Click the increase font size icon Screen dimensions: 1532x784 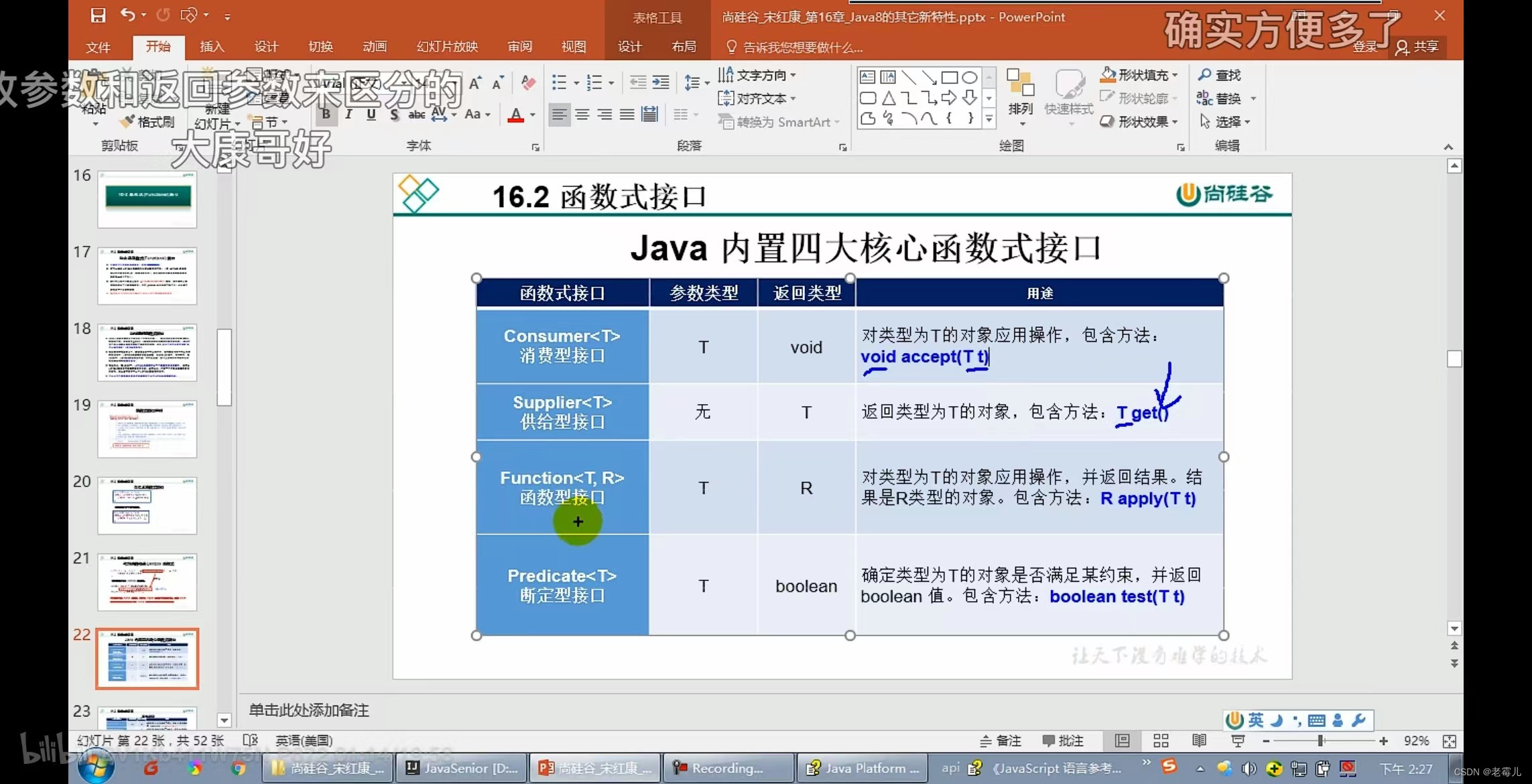(475, 83)
